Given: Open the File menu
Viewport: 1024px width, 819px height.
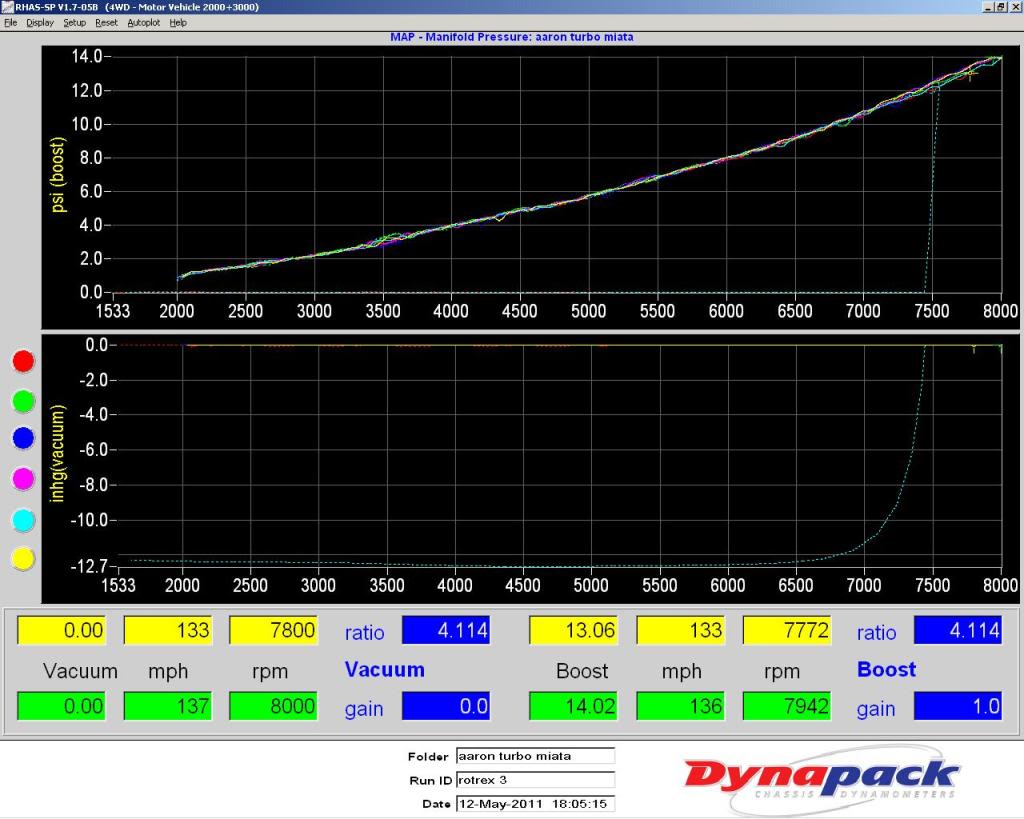Looking at the screenshot, I should click(x=10, y=22).
